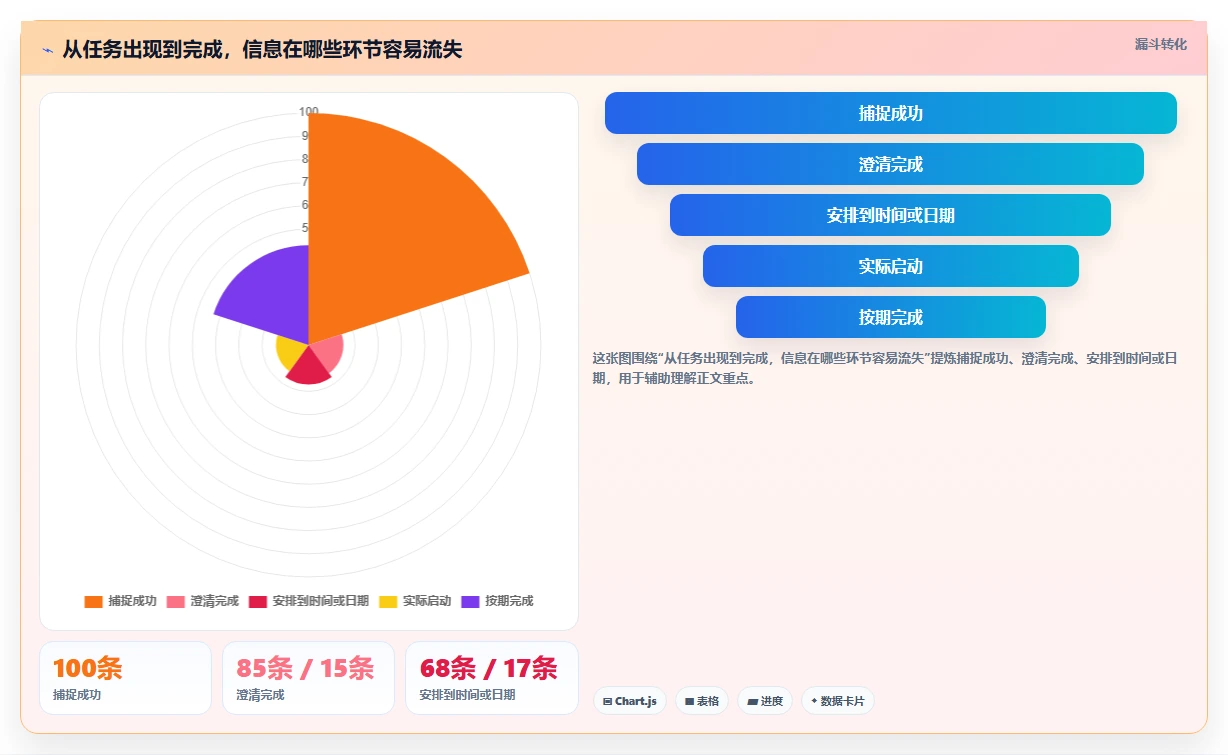
Task: Click the 100 axis label on chart
Action: (x=309, y=112)
